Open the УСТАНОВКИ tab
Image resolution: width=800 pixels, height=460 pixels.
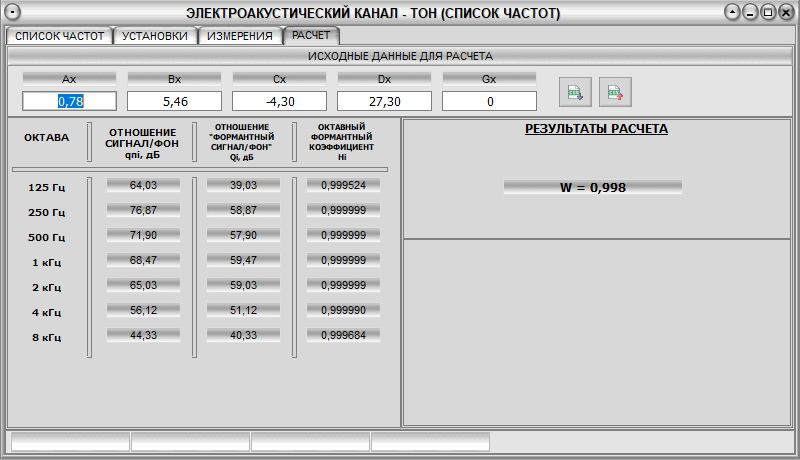click(x=154, y=36)
